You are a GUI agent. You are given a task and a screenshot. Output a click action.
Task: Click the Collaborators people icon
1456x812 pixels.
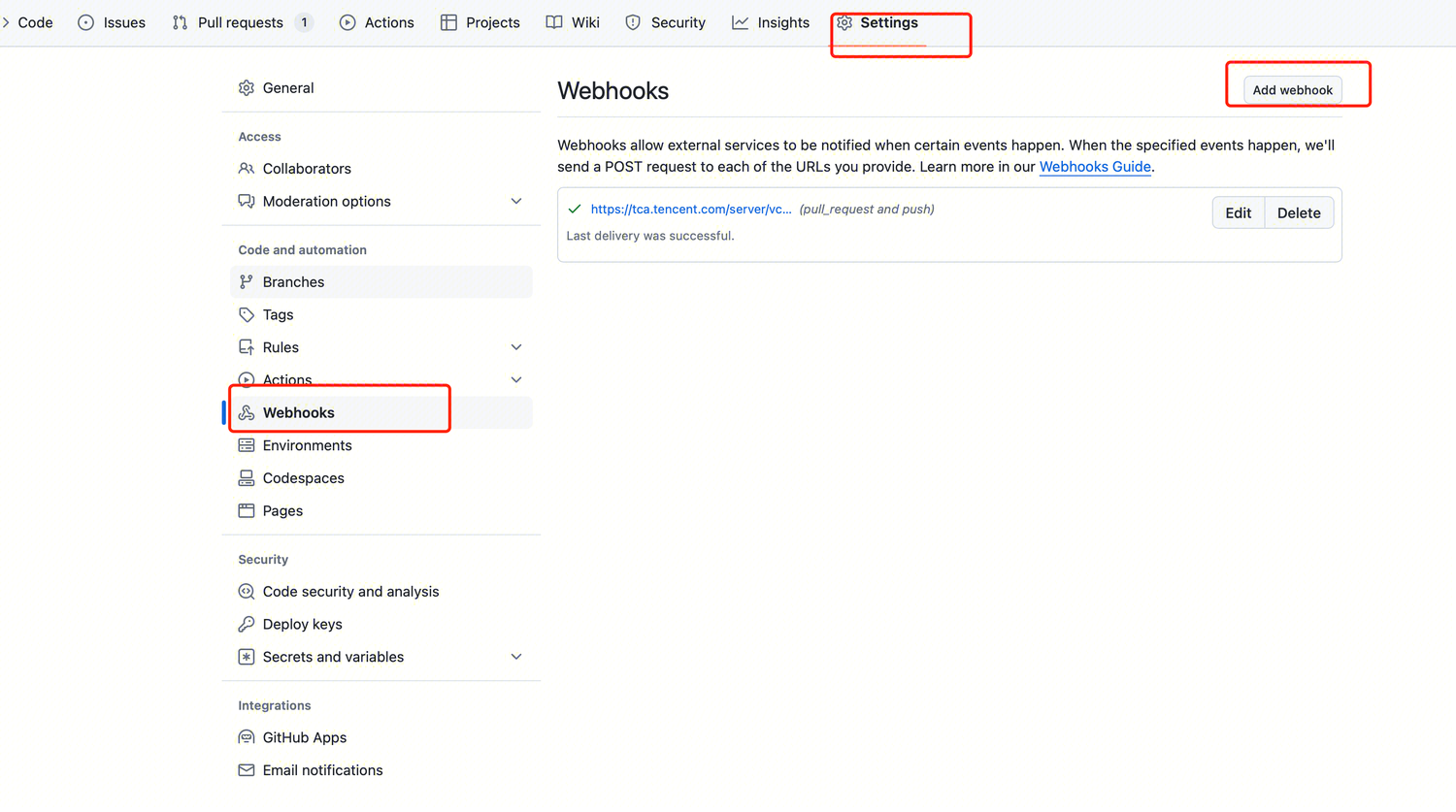click(x=247, y=168)
